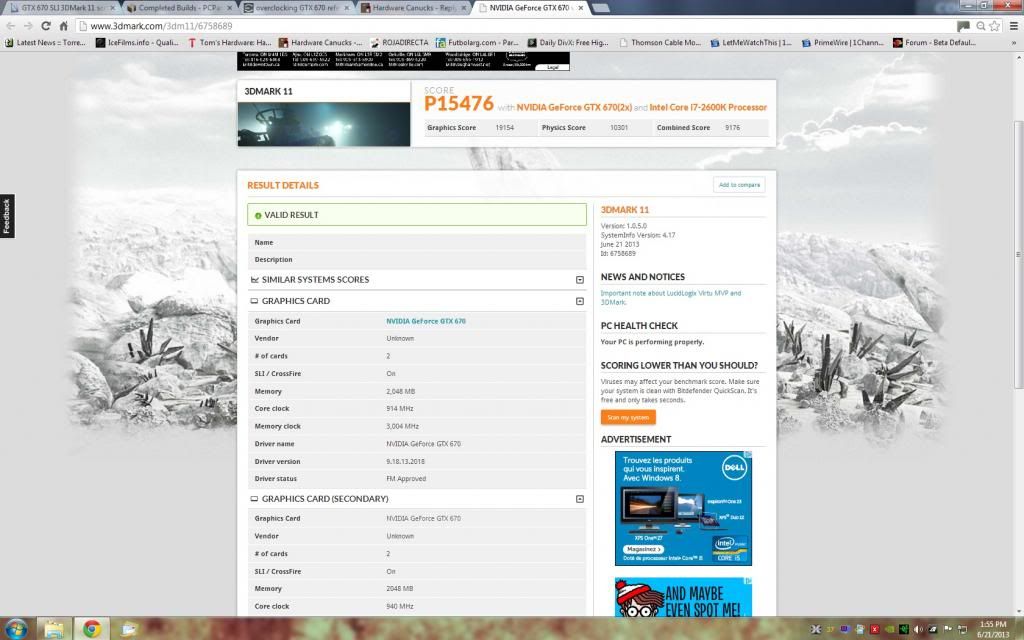
Task: Bookmark this page with the star icon
Action: click(x=995, y=26)
